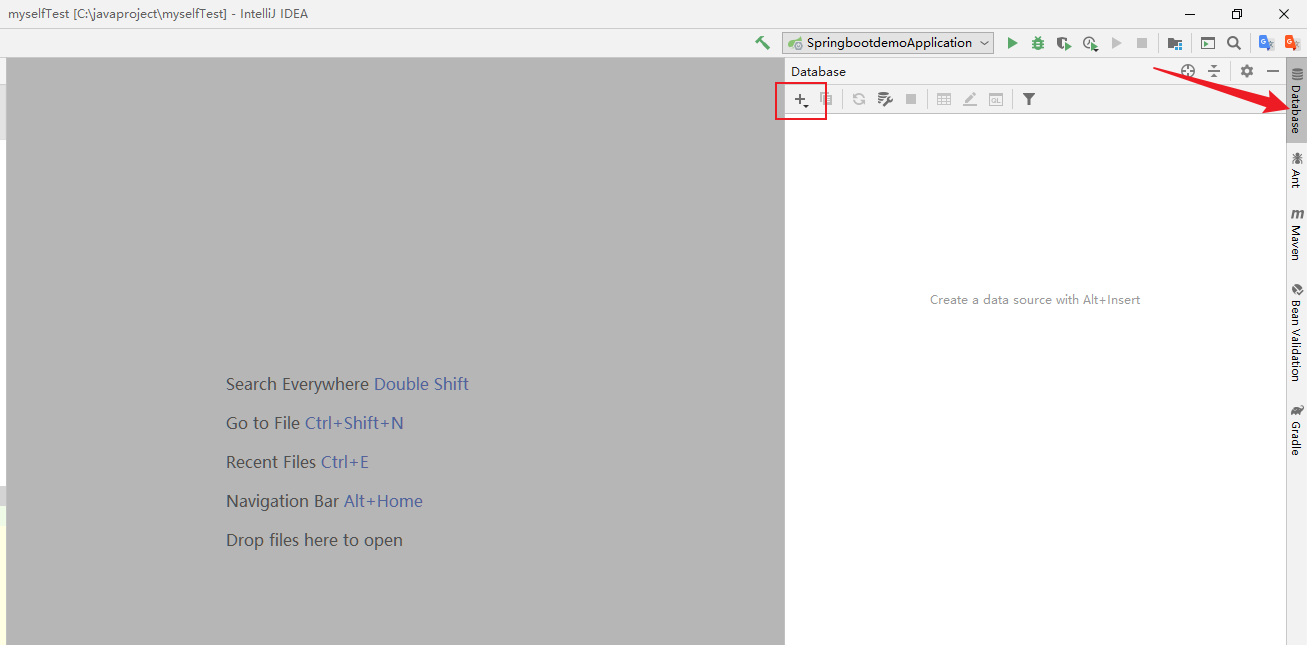The image size is (1307, 645).
Task: Click the window title "myselfTest - IntelliJ IDEA"
Action: coord(158,14)
